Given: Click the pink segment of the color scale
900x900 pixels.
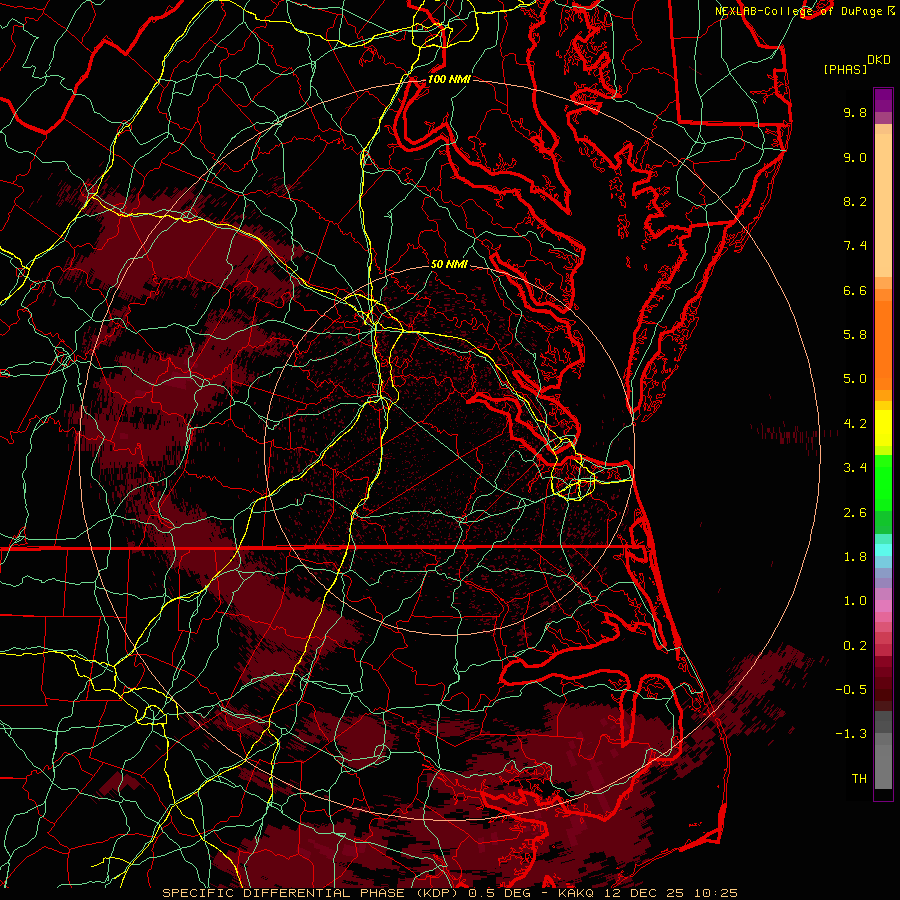Looking at the screenshot, I should pos(883,605).
